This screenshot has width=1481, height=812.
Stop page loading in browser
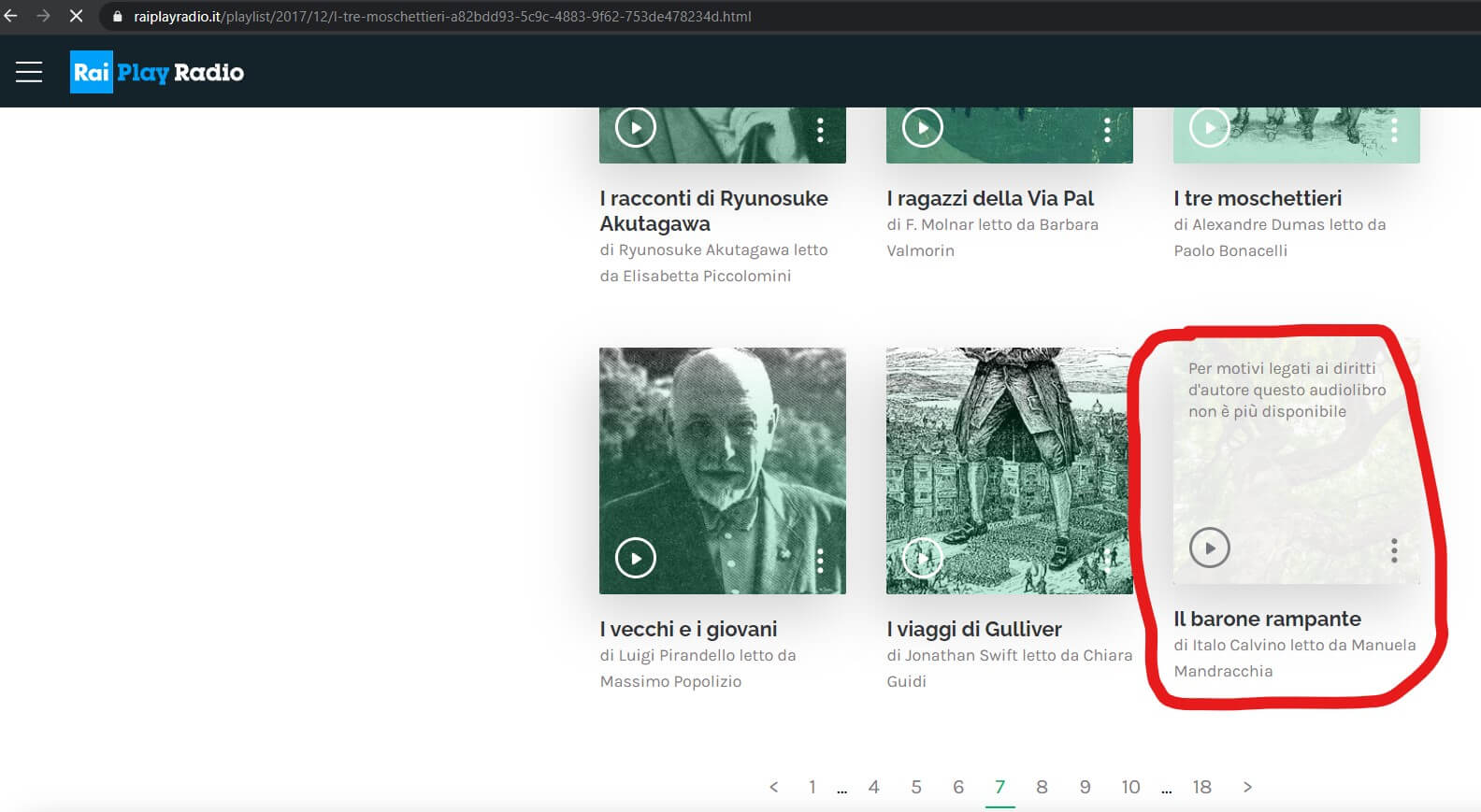(x=77, y=17)
